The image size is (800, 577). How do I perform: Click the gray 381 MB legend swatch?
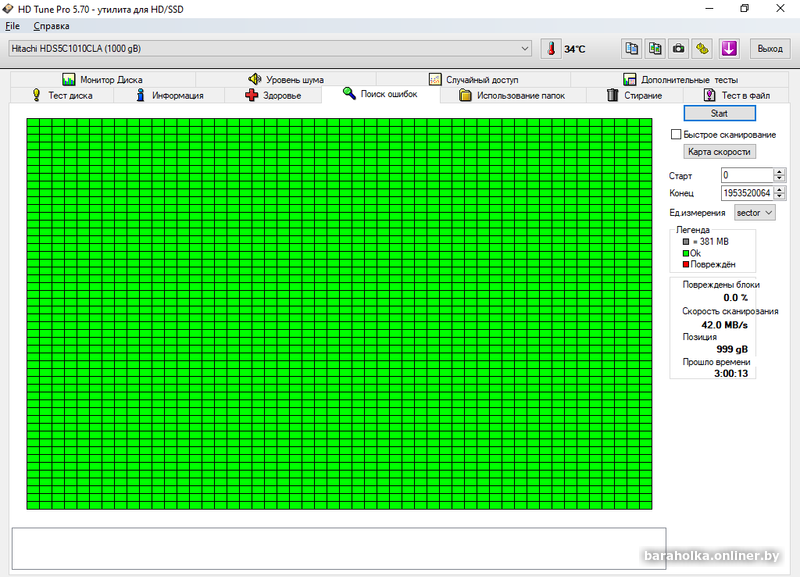tap(686, 242)
